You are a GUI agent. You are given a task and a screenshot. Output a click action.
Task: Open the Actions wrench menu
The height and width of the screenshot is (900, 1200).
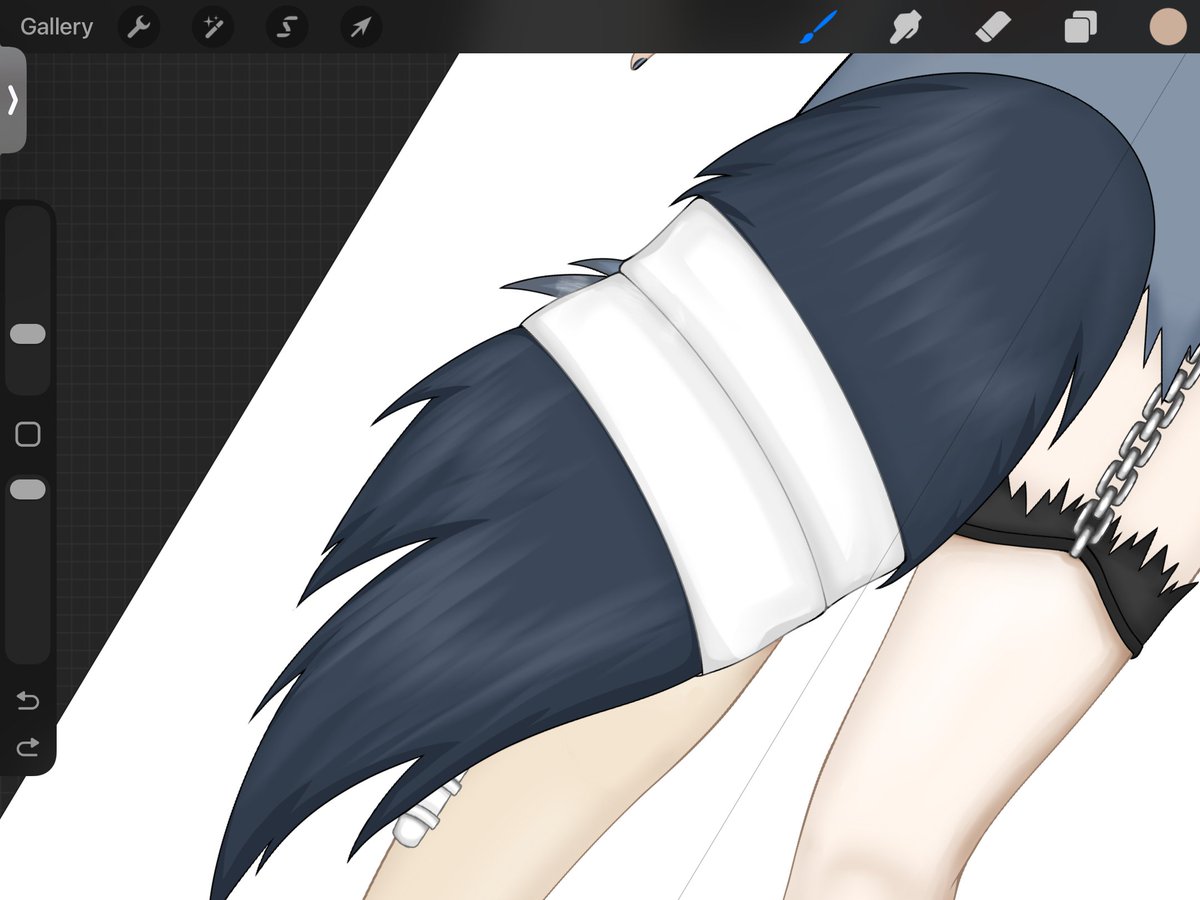[x=139, y=28]
